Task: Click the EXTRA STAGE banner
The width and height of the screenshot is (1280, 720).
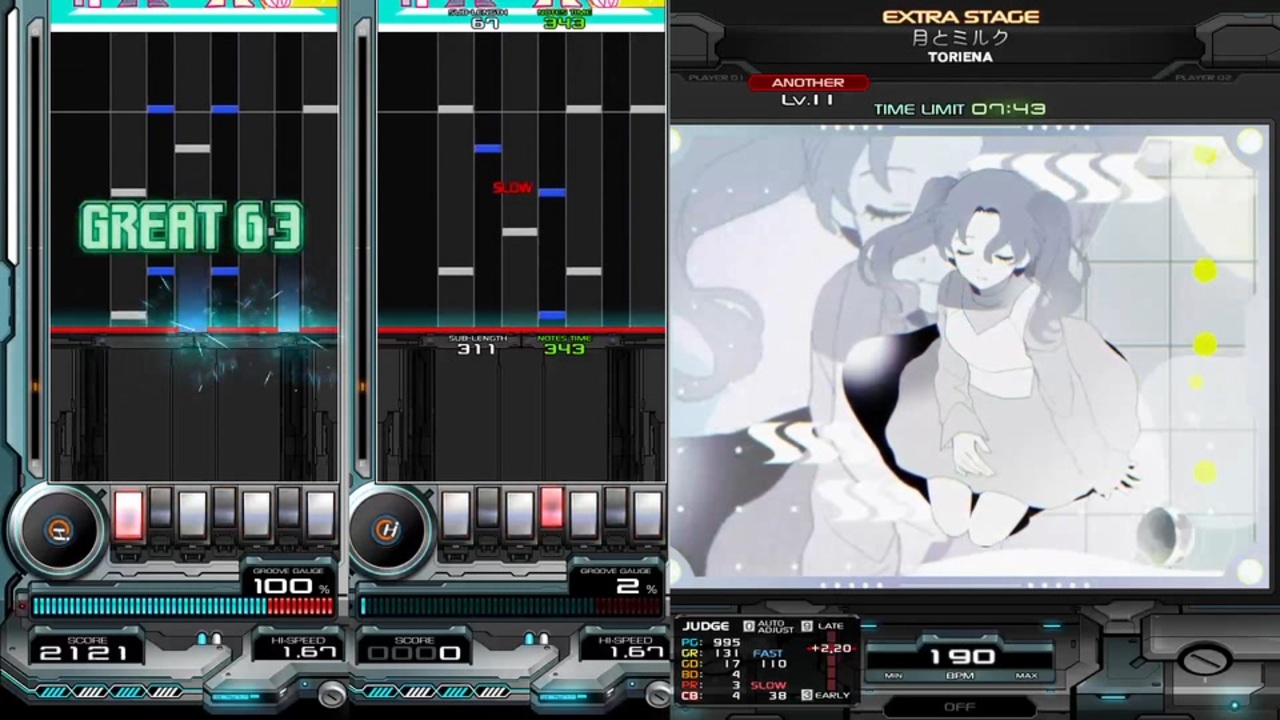Action: click(960, 16)
